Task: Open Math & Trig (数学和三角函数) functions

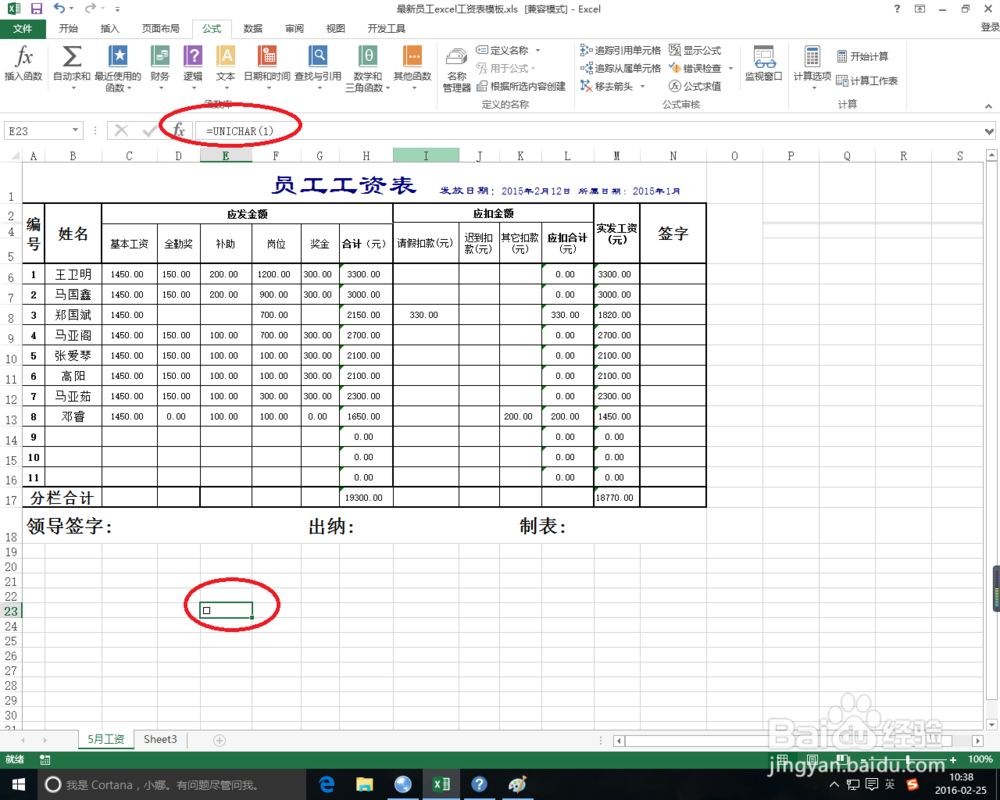Action: tap(367, 68)
